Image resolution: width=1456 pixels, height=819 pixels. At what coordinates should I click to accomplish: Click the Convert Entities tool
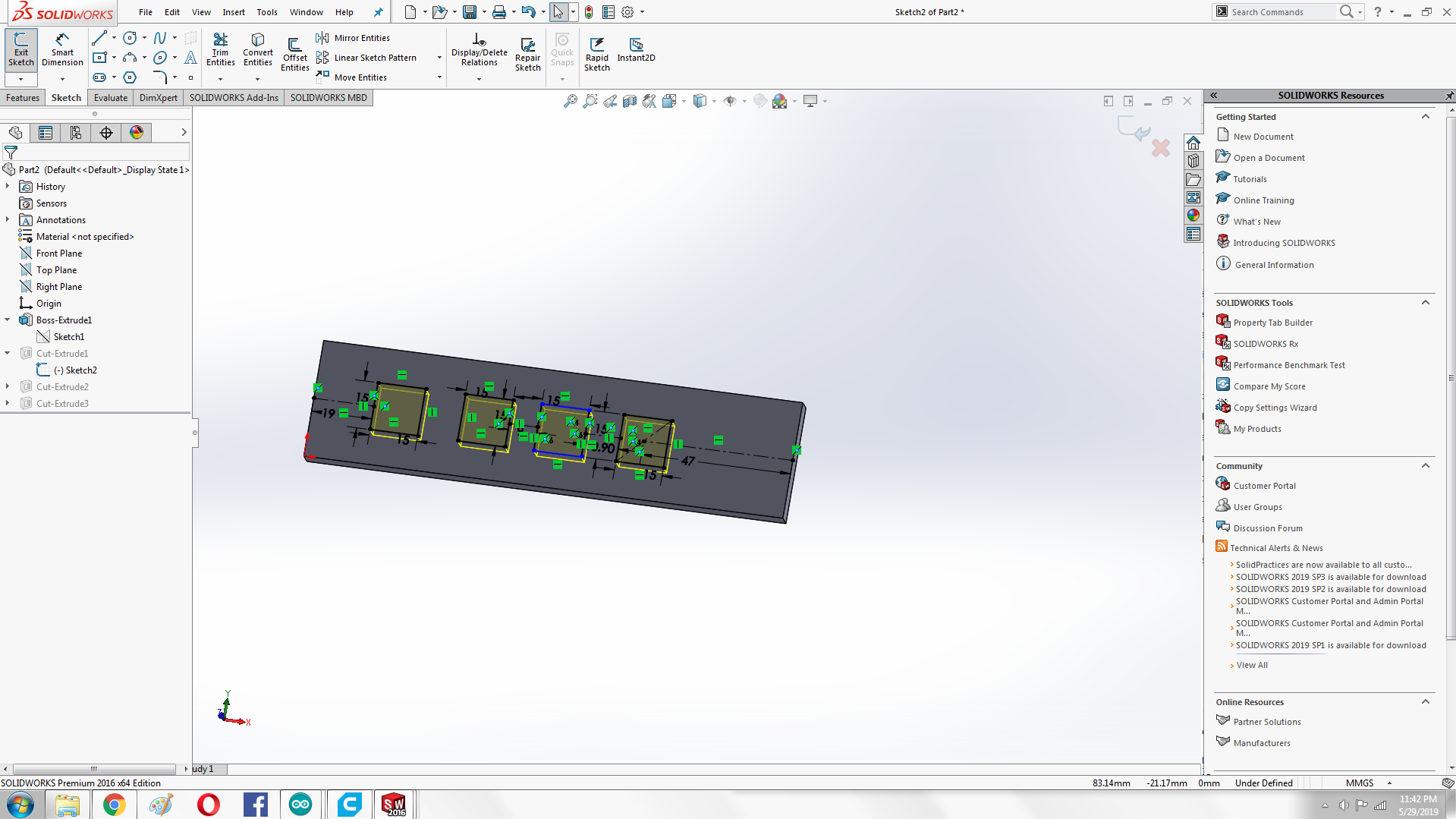pyautogui.click(x=258, y=50)
